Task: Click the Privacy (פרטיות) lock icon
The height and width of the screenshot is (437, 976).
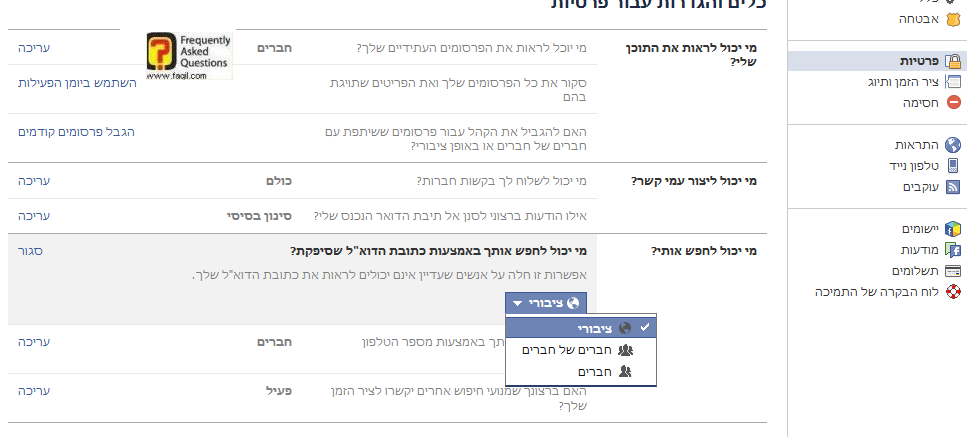Action: click(x=953, y=60)
